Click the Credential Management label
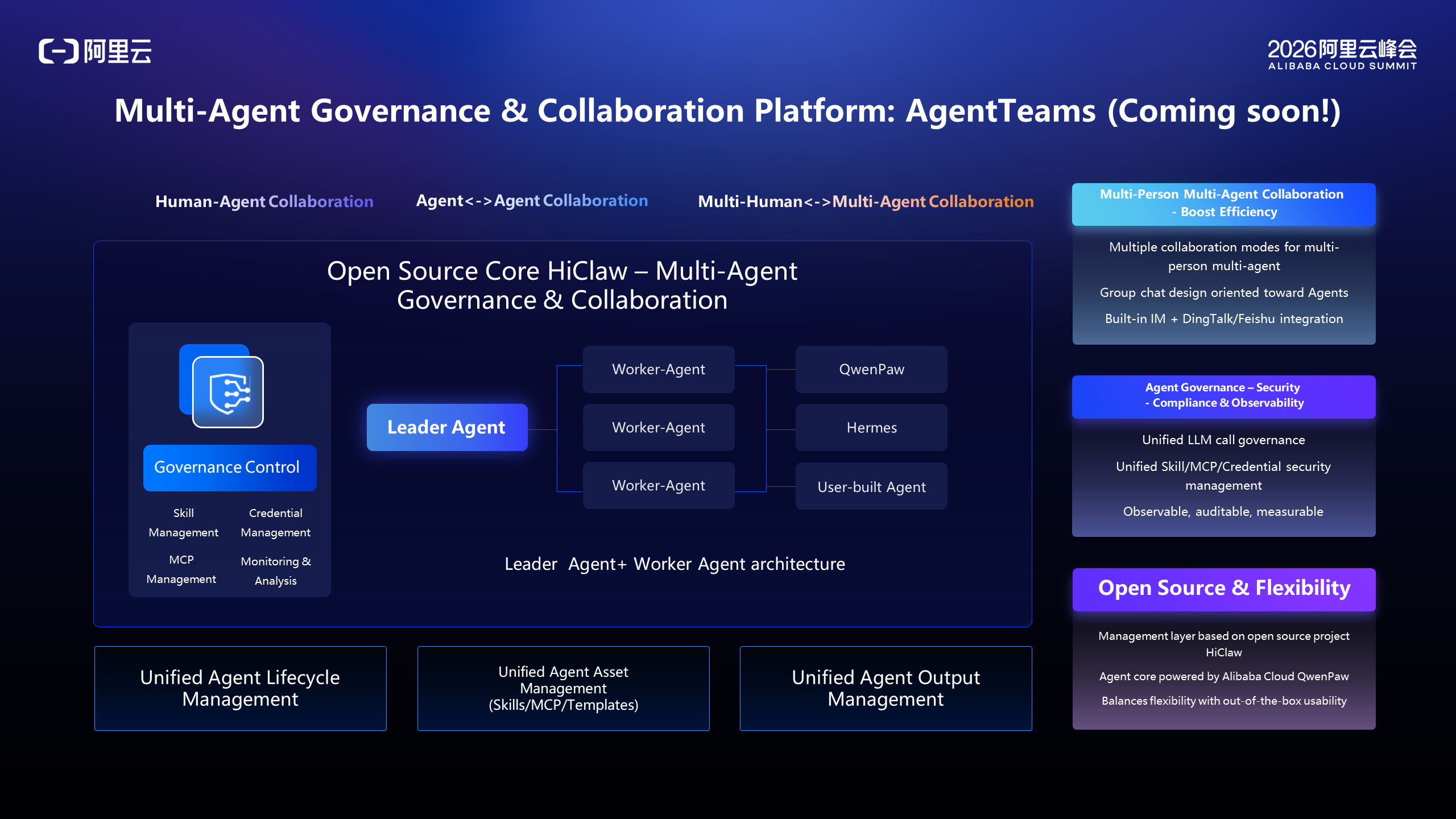Screen dimensions: 1456x819 (x=276, y=523)
